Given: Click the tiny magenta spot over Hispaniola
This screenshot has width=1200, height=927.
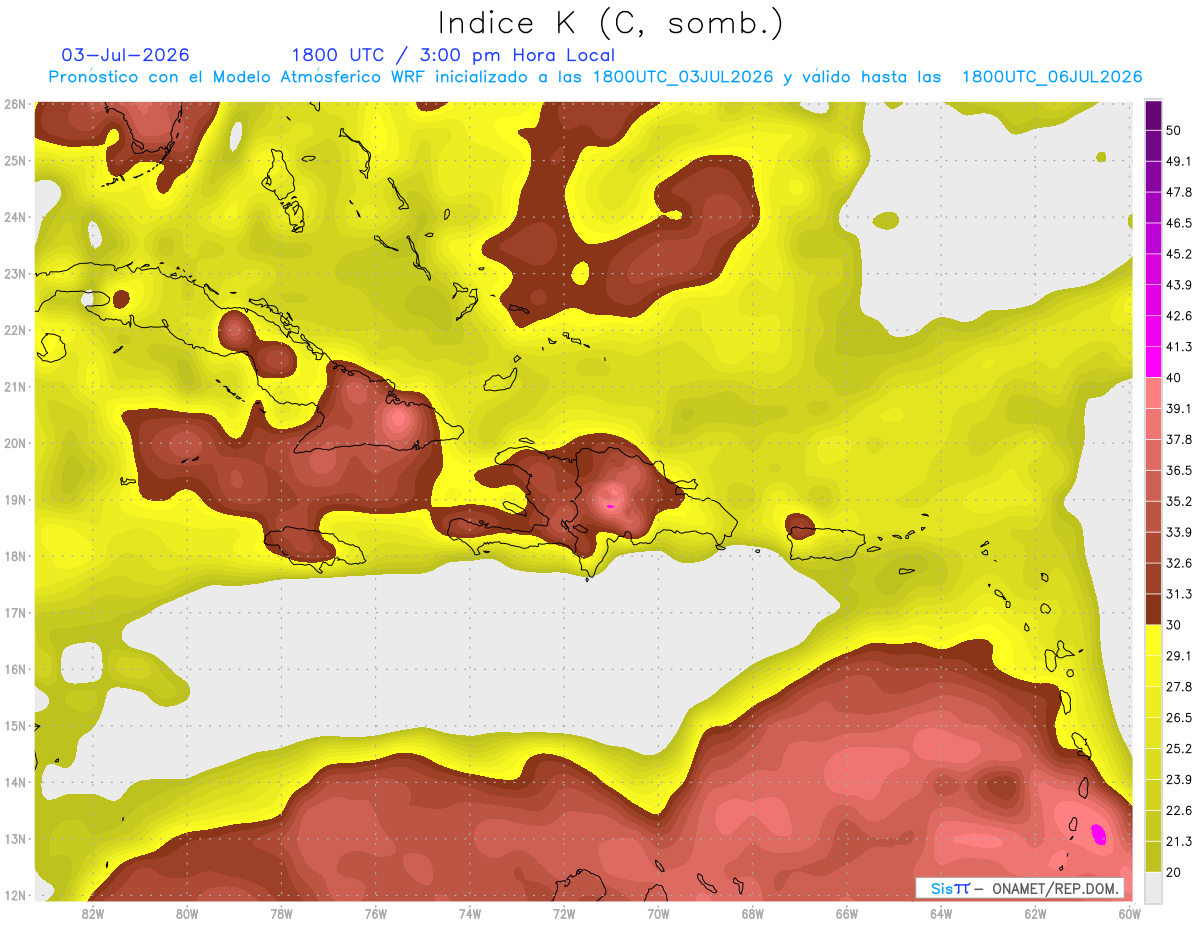Looking at the screenshot, I should tap(610, 506).
